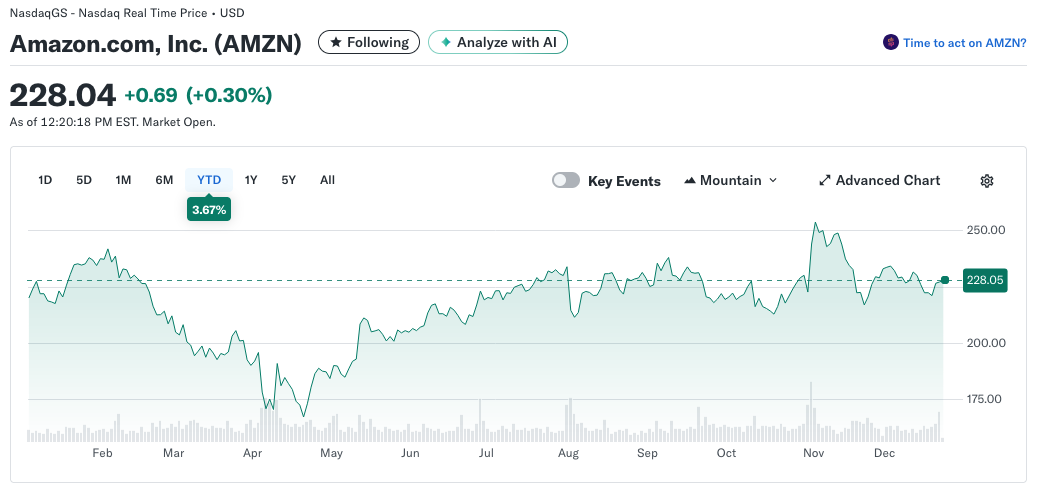1038x492 pixels.
Task: Click the green end-of-line price dot
Action: [x=945, y=280]
